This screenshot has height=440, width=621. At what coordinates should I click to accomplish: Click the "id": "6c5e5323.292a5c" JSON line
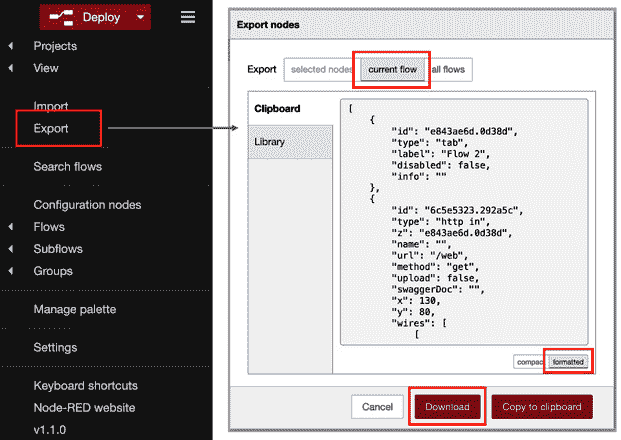(457, 210)
